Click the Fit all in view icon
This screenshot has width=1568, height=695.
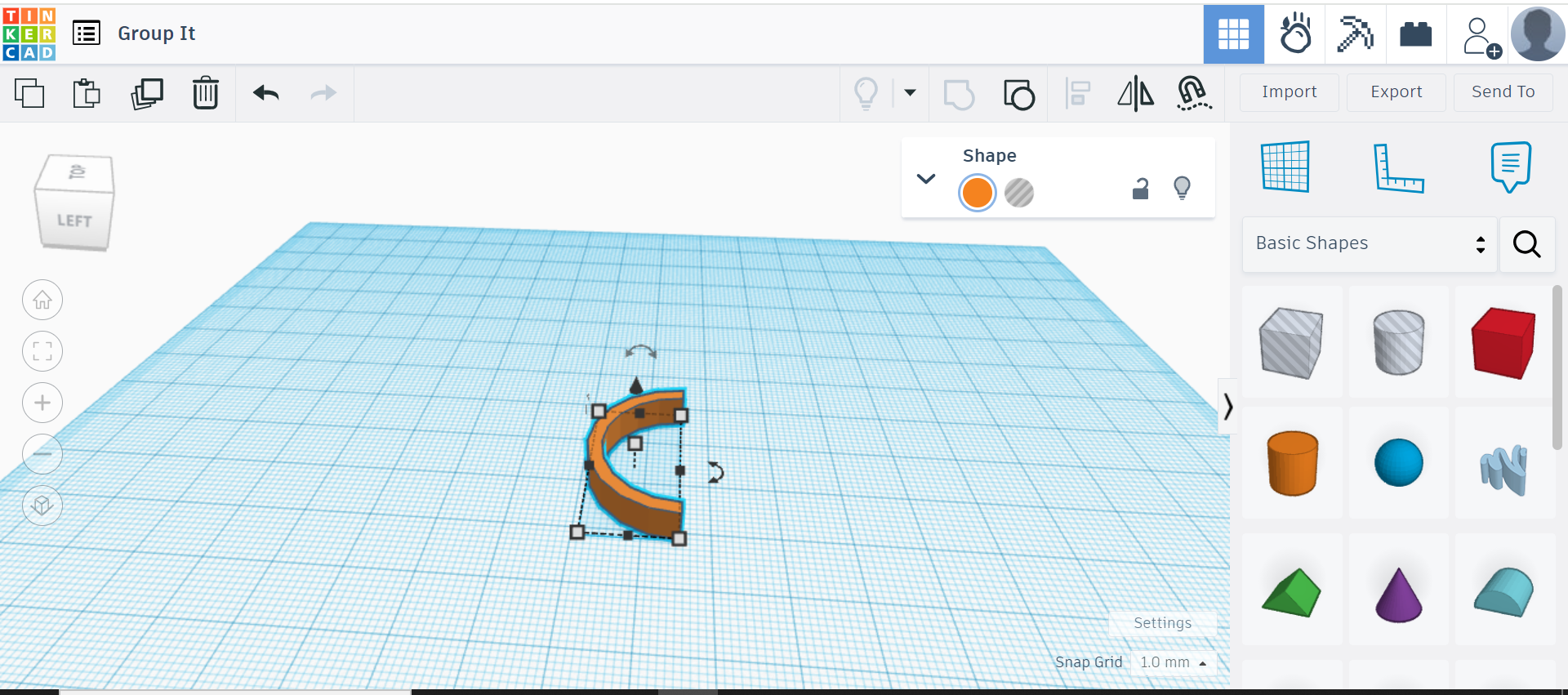[x=42, y=352]
